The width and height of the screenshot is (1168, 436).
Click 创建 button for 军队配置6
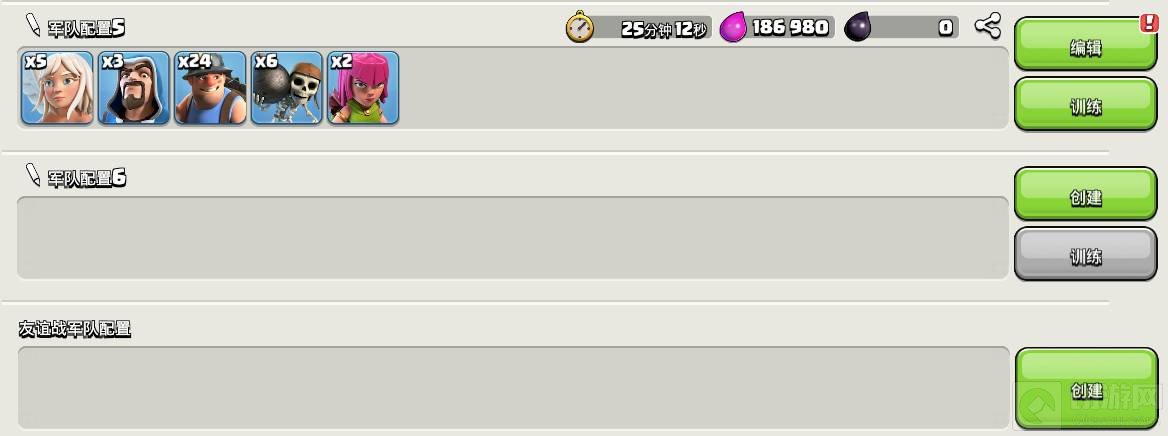coord(1085,194)
